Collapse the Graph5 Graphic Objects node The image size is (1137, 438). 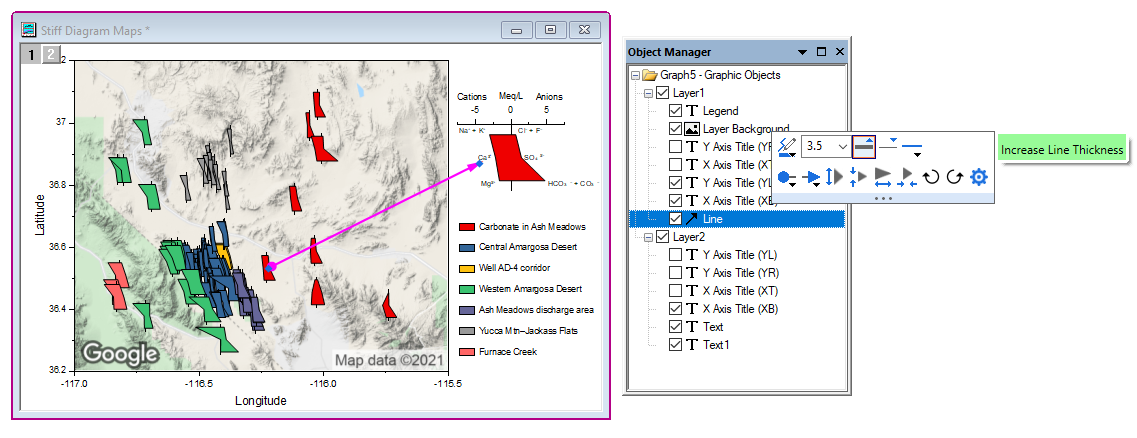tap(634, 75)
